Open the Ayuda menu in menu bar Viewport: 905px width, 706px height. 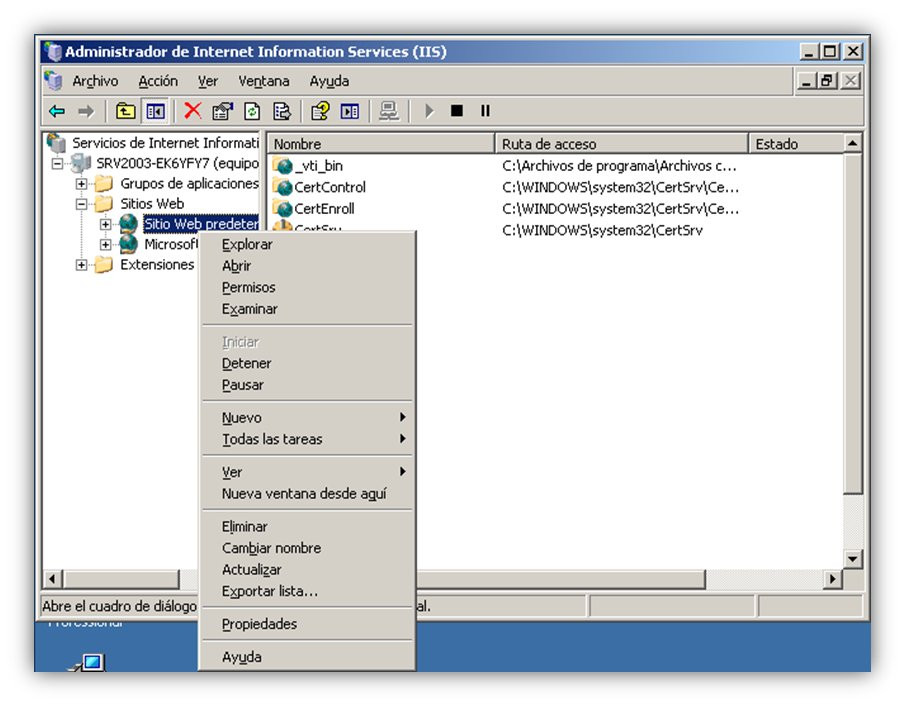tap(329, 81)
